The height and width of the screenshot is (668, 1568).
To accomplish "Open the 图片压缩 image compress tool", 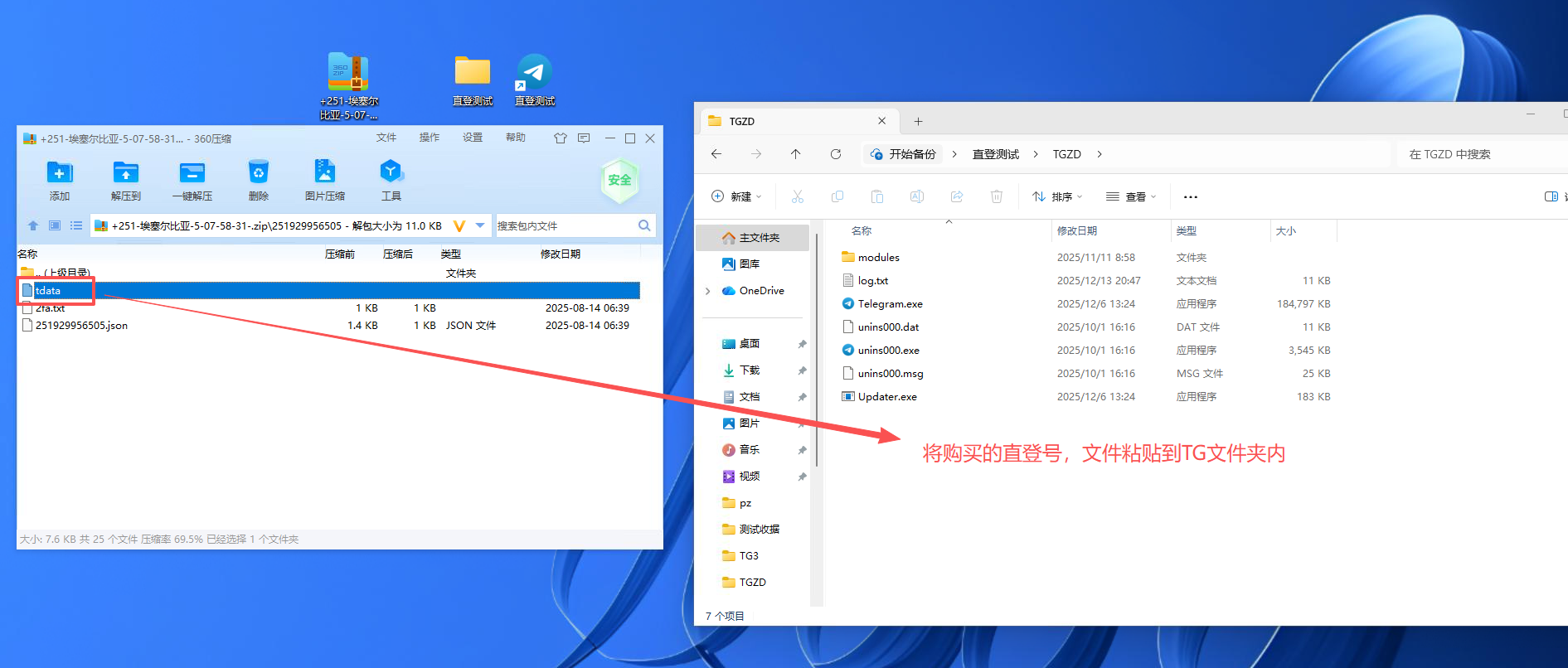I will tap(324, 173).
